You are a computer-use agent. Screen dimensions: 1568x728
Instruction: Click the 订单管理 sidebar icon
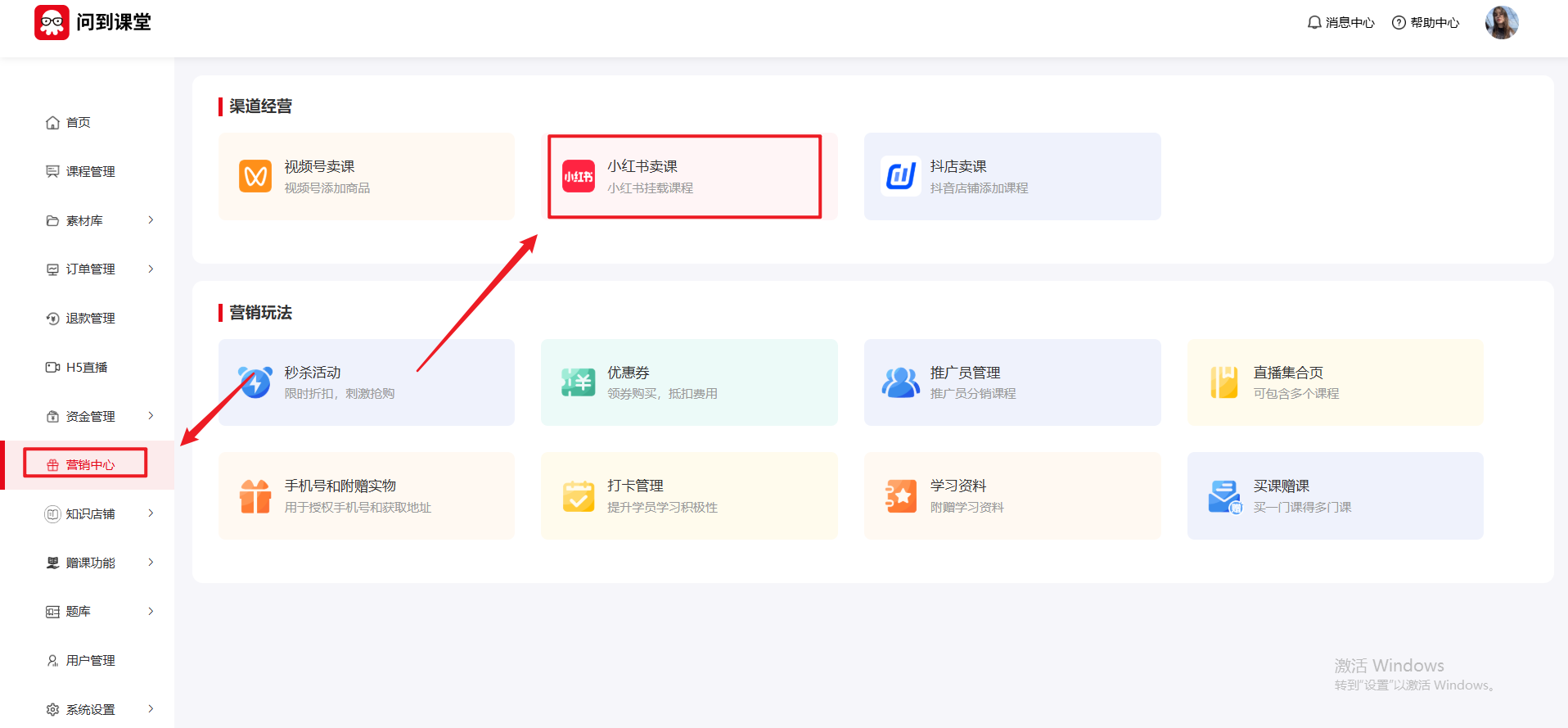click(x=52, y=269)
